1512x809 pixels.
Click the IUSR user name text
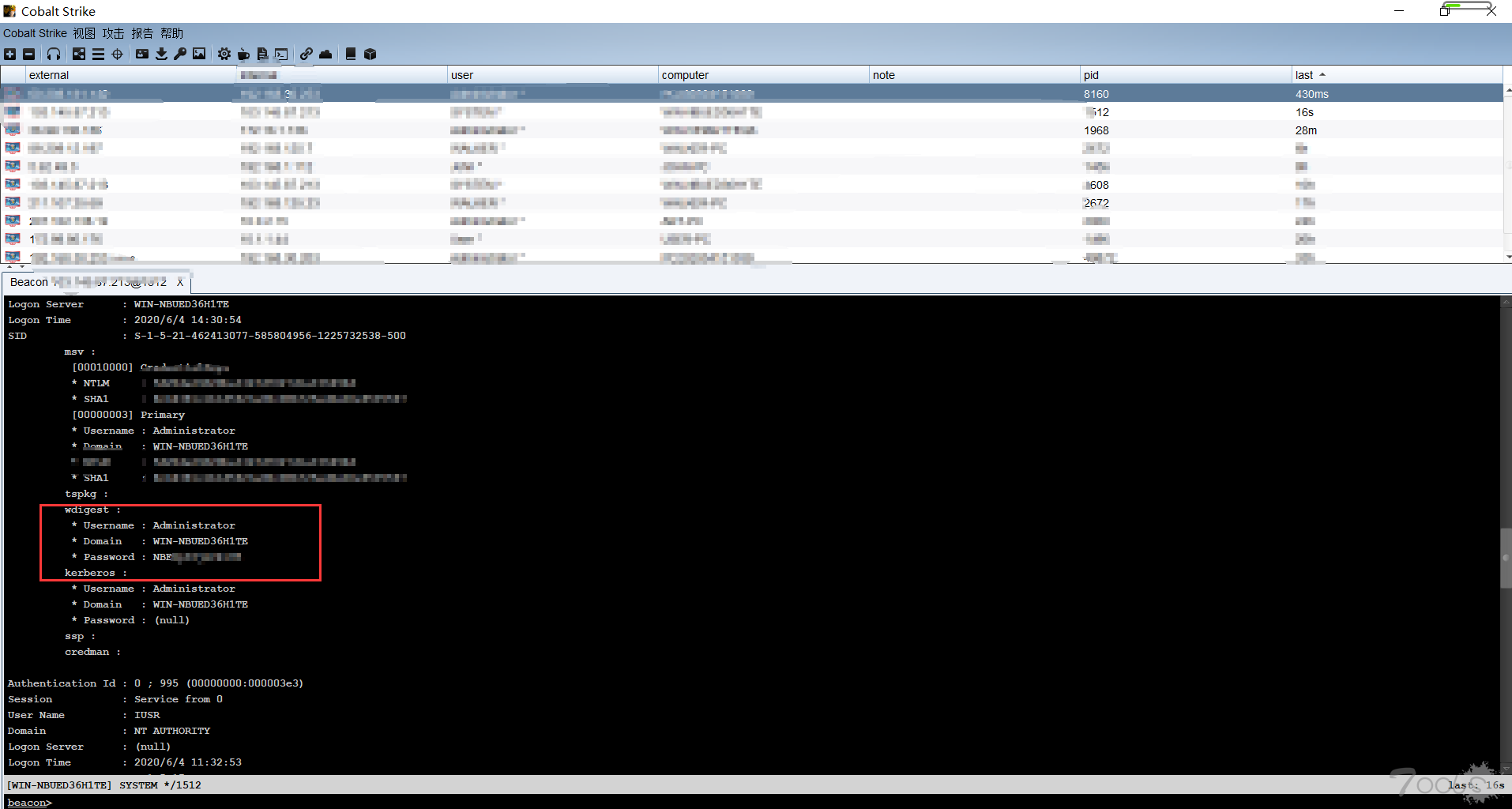147,715
